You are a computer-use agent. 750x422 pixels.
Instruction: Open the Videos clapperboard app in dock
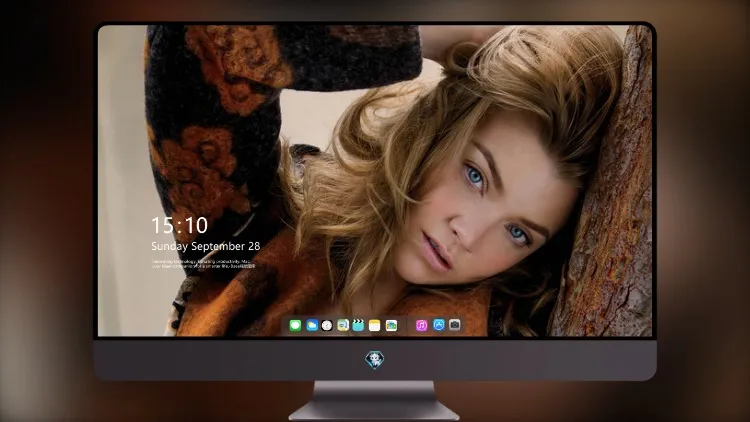pos(358,325)
